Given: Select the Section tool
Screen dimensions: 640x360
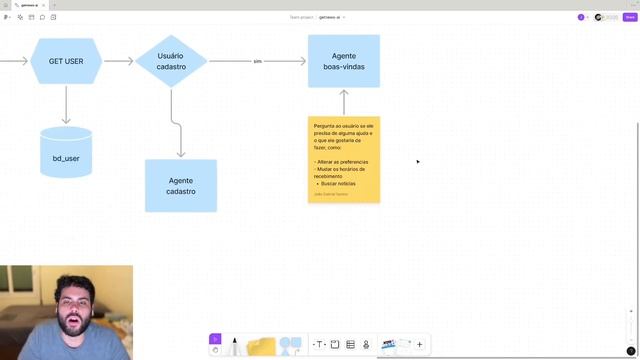Looking at the screenshot, I should click(335, 344).
